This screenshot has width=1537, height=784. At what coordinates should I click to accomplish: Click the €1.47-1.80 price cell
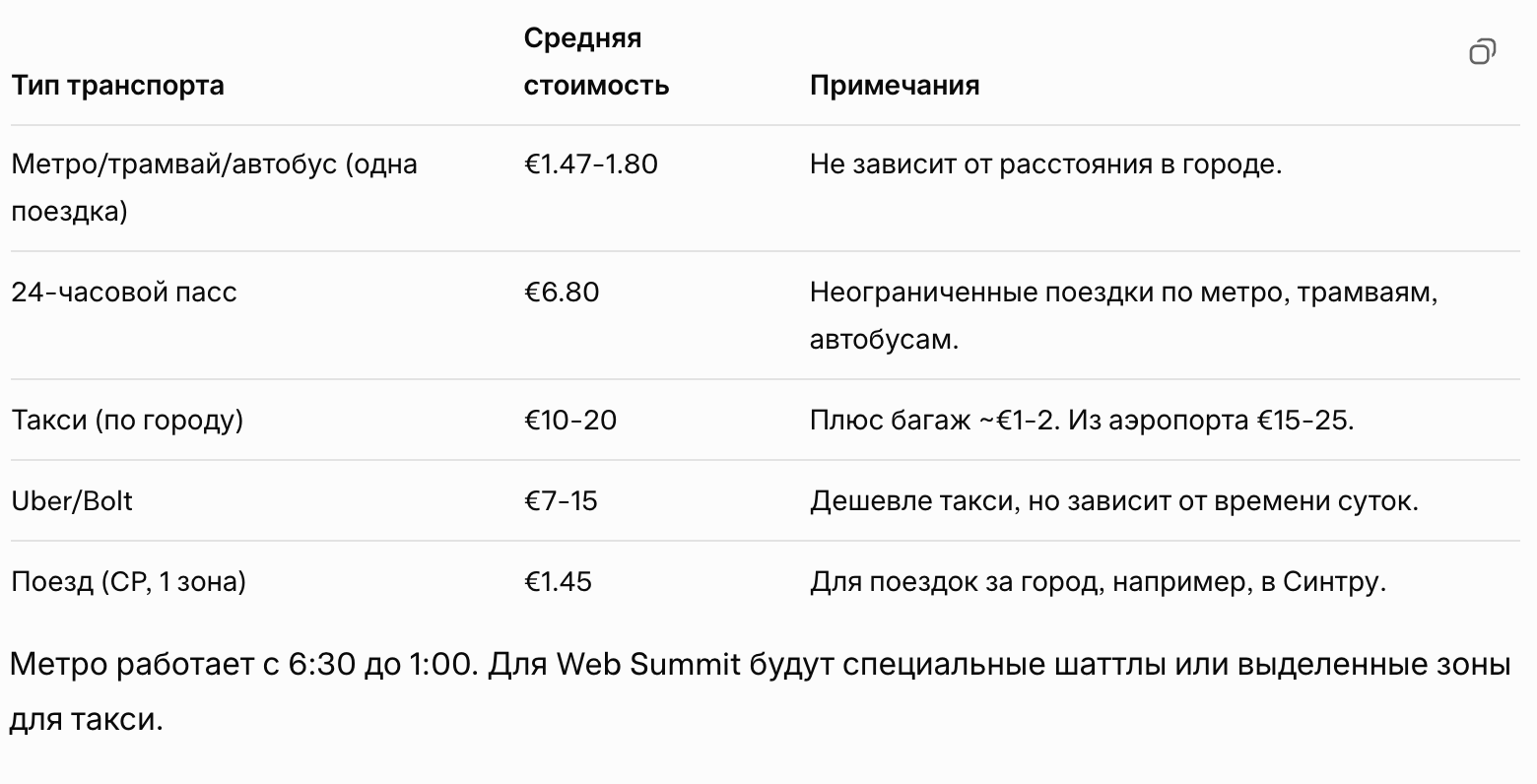[590, 163]
